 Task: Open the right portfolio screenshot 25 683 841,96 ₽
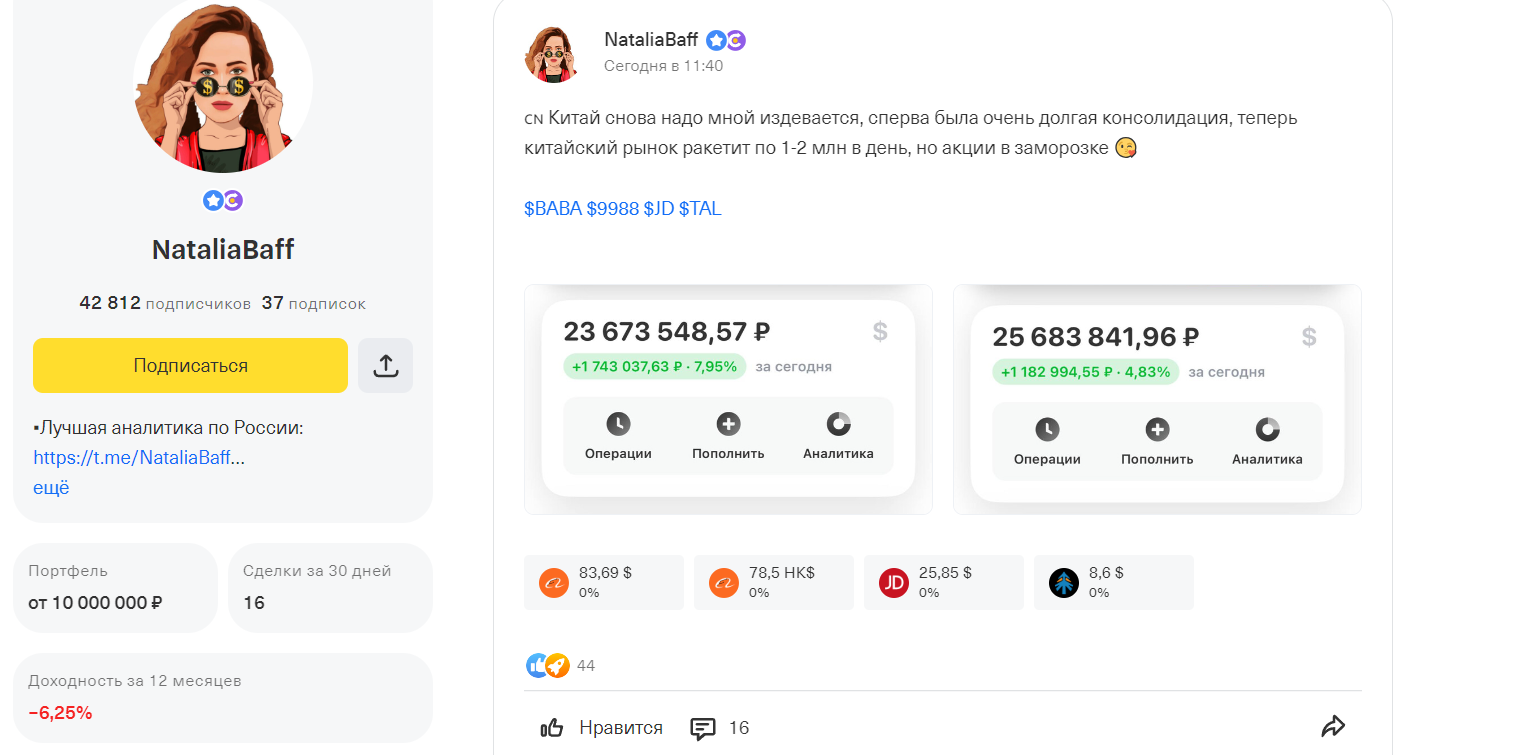(1157, 399)
